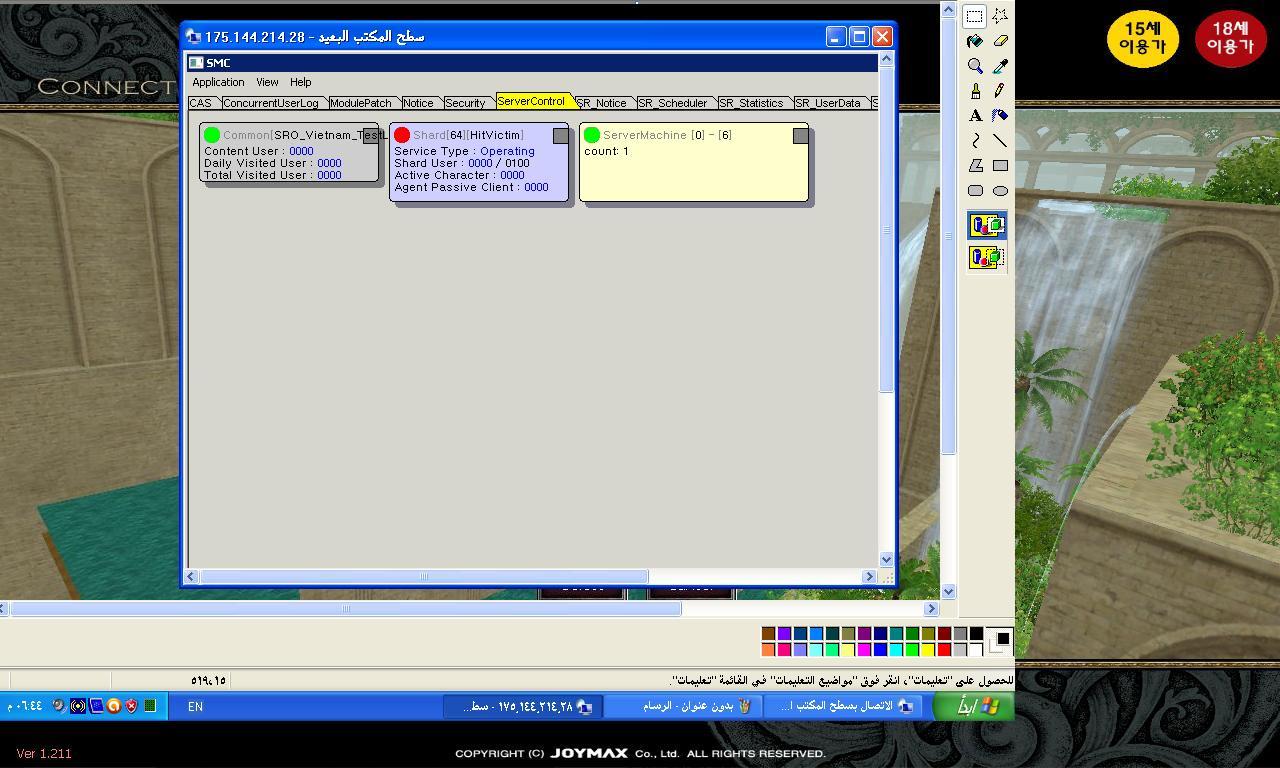The width and height of the screenshot is (1280, 768).
Task: Click the EN language indicator in taskbar
Action: (x=195, y=706)
